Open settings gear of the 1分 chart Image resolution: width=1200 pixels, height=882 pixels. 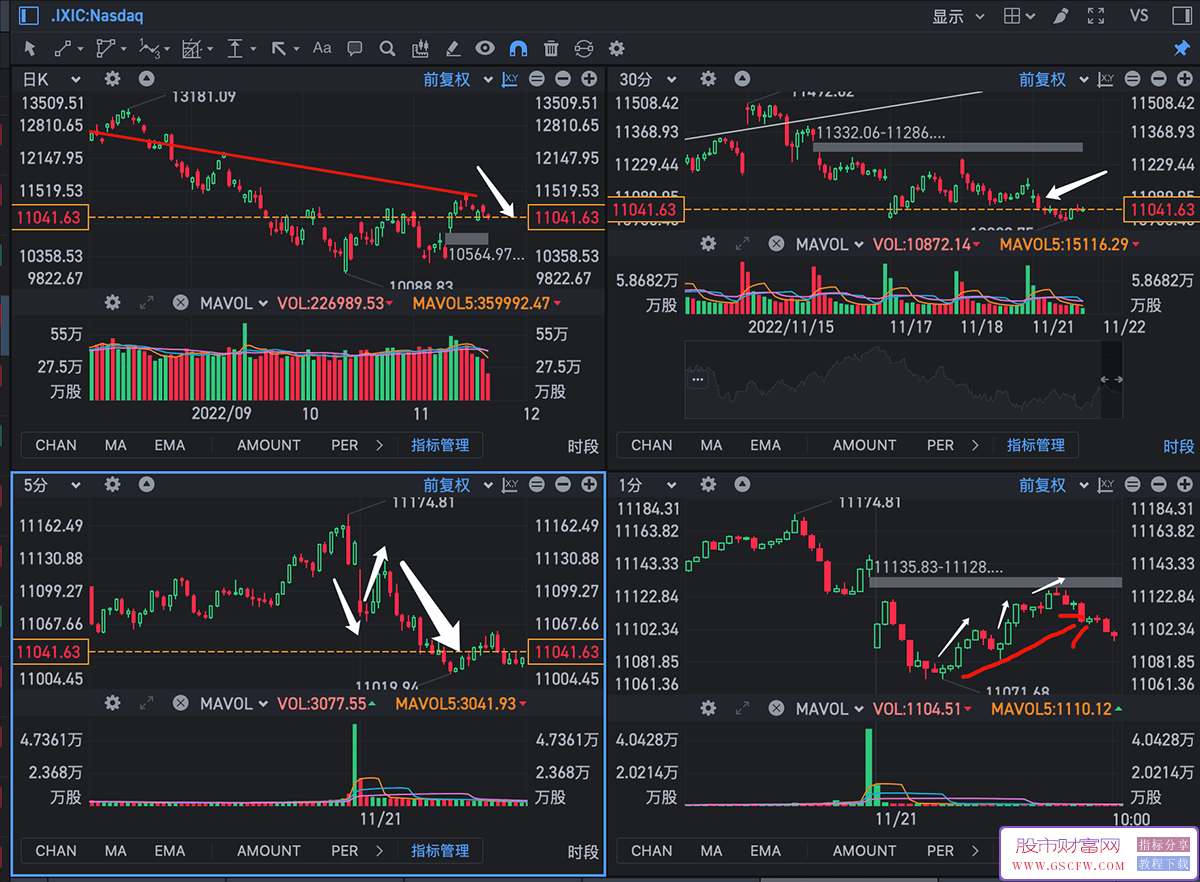click(x=708, y=485)
